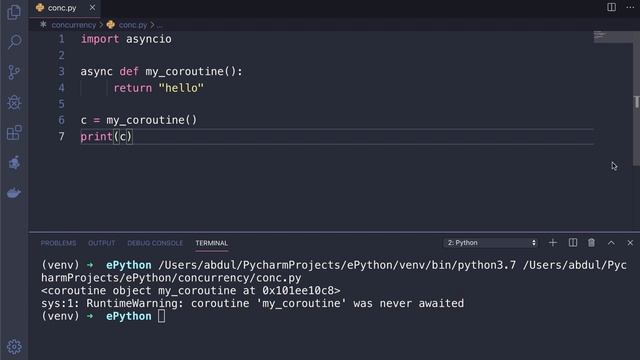Open the Run and Debug view

click(x=14, y=102)
